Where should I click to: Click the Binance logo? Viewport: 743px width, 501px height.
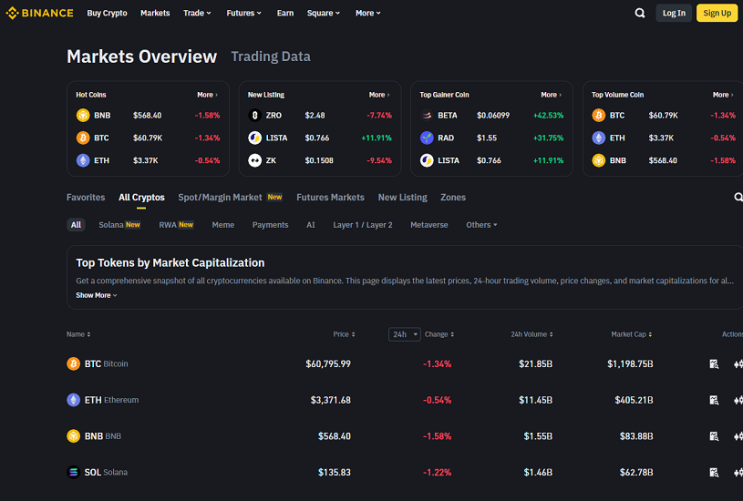[39, 13]
